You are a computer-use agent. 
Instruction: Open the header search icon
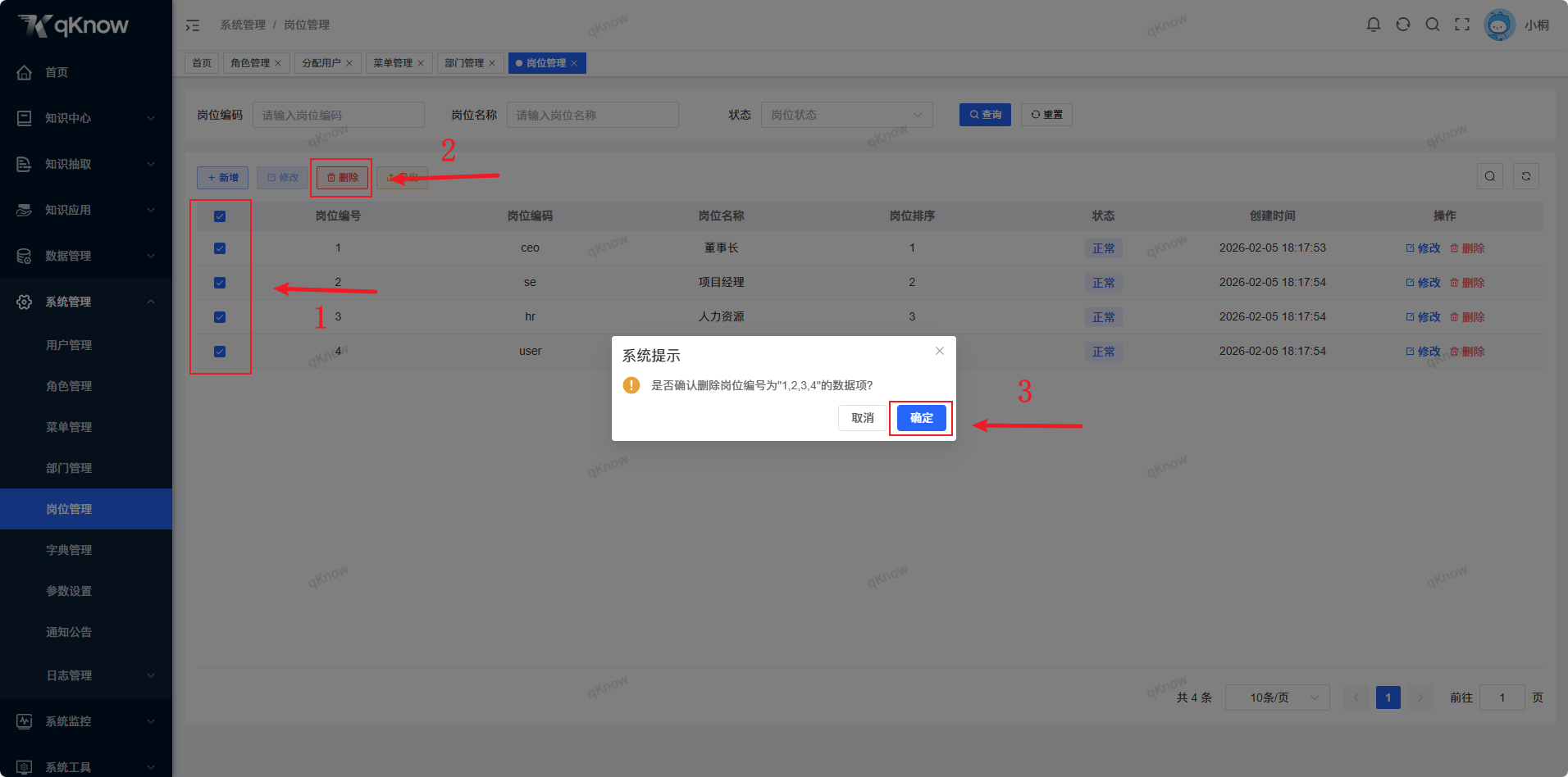coord(1433,25)
